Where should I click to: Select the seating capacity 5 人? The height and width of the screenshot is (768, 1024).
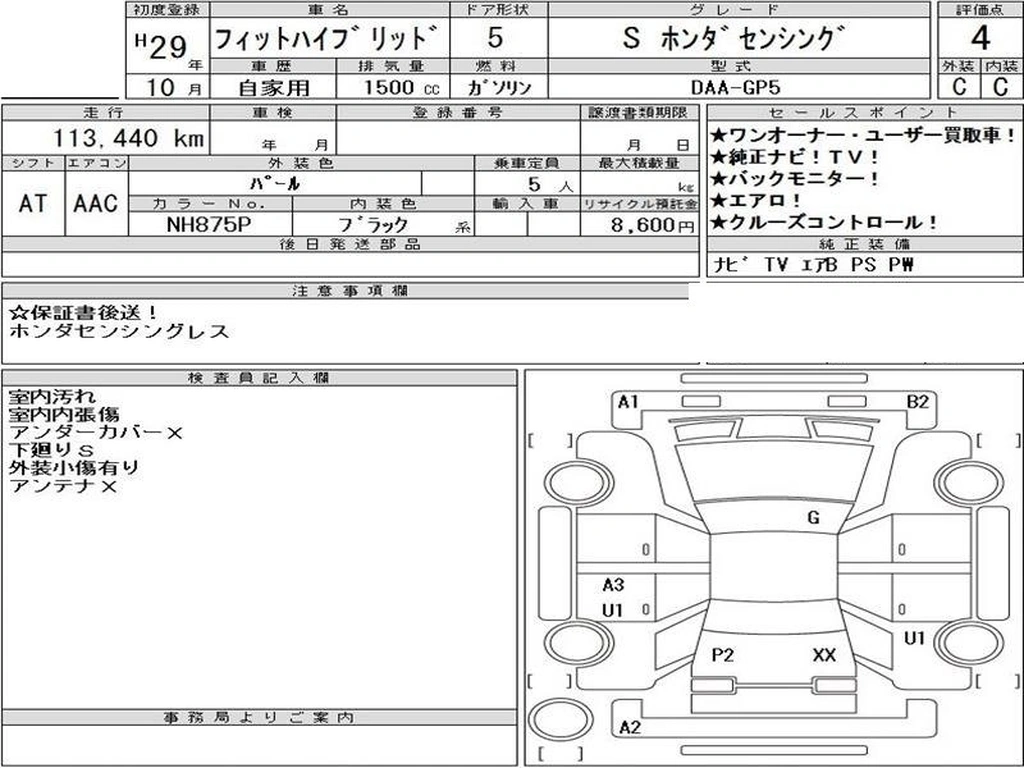(550, 185)
